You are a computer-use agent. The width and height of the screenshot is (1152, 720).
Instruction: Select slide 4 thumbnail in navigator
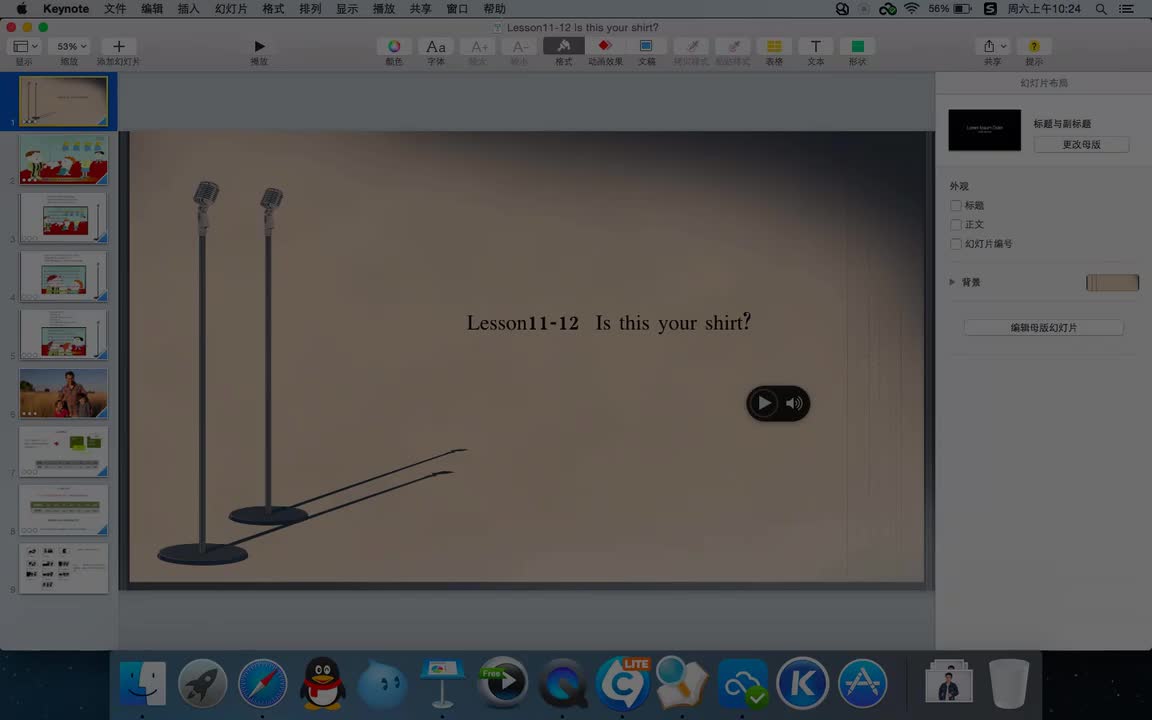tap(63, 276)
